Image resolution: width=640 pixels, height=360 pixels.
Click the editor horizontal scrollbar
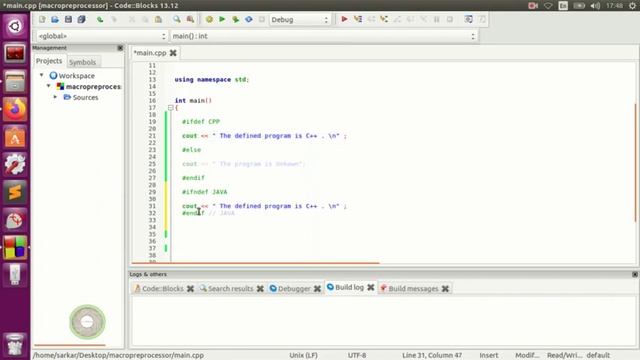point(255,263)
